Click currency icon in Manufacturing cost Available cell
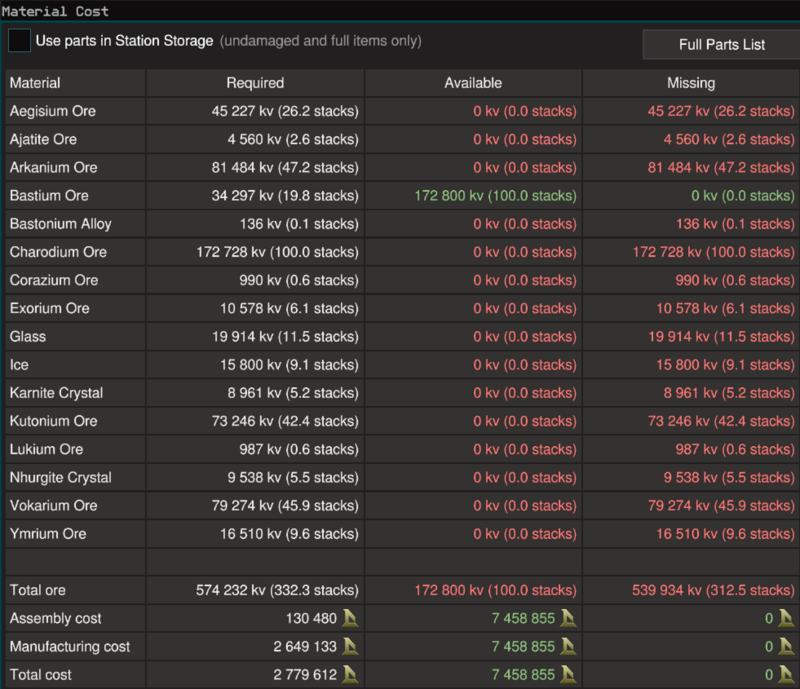 (x=568, y=646)
